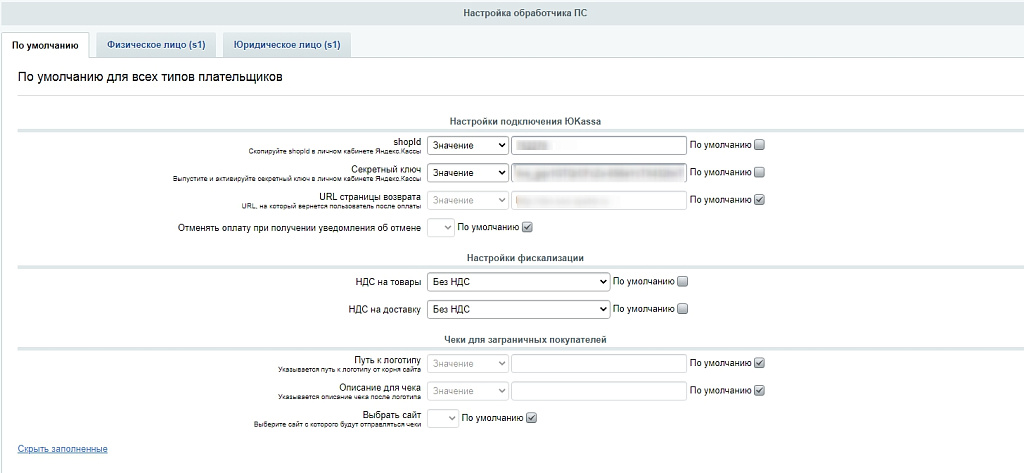The width and height of the screenshot is (1024, 473).
Task: Click the Описание для чека text field
Action: (x=598, y=390)
